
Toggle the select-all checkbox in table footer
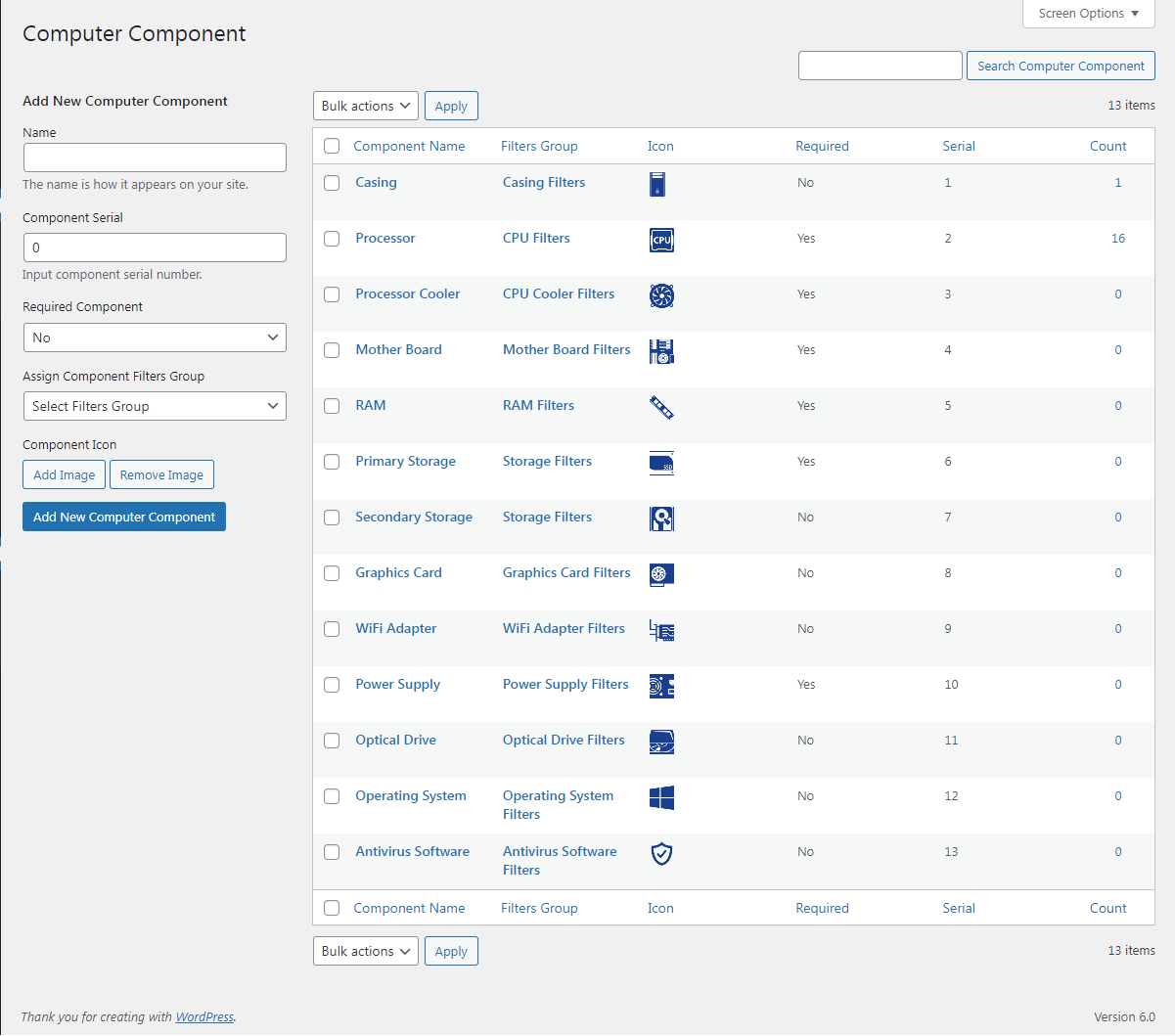332,908
